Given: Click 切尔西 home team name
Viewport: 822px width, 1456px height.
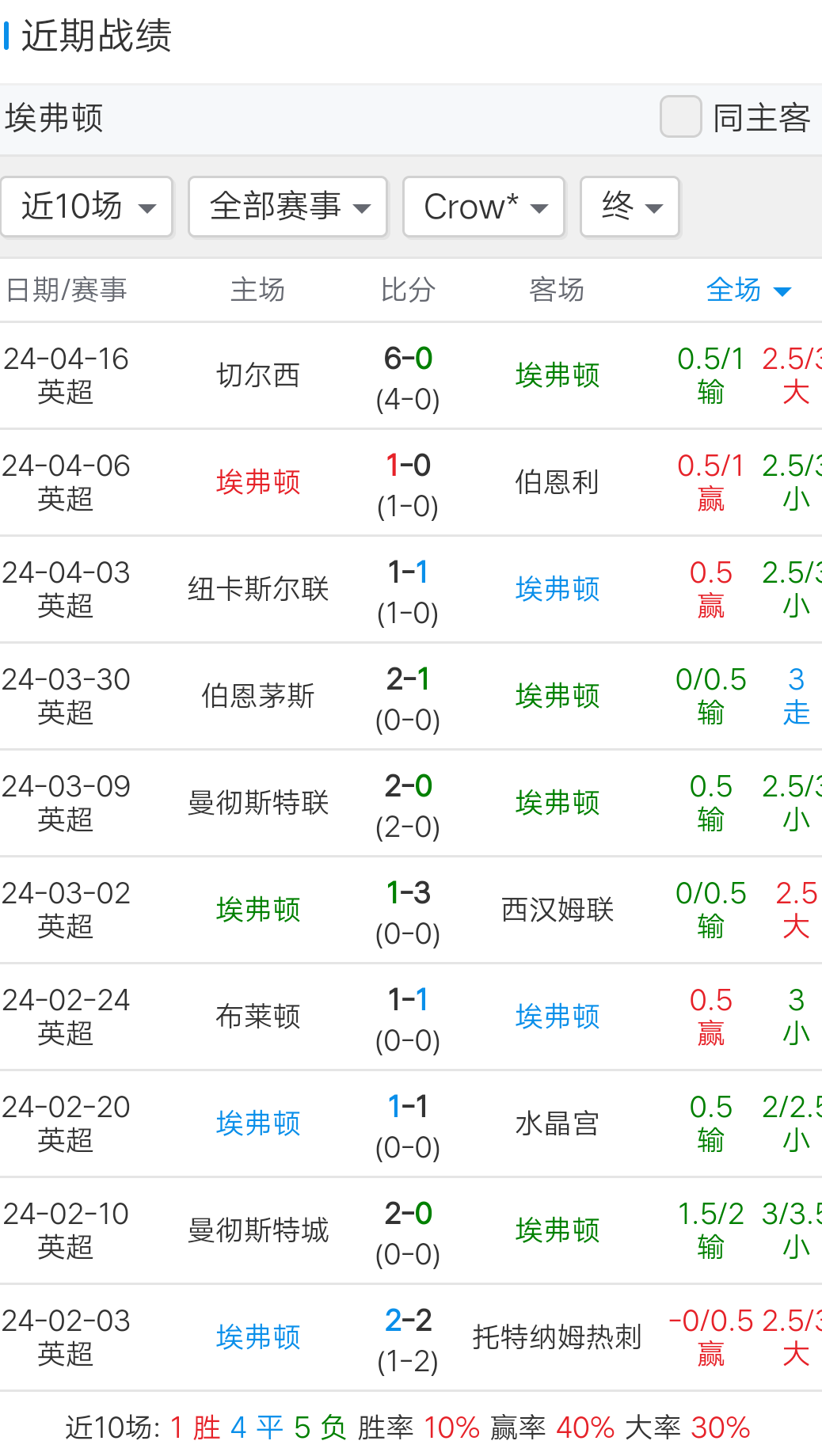Looking at the screenshot, I should (x=258, y=375).
